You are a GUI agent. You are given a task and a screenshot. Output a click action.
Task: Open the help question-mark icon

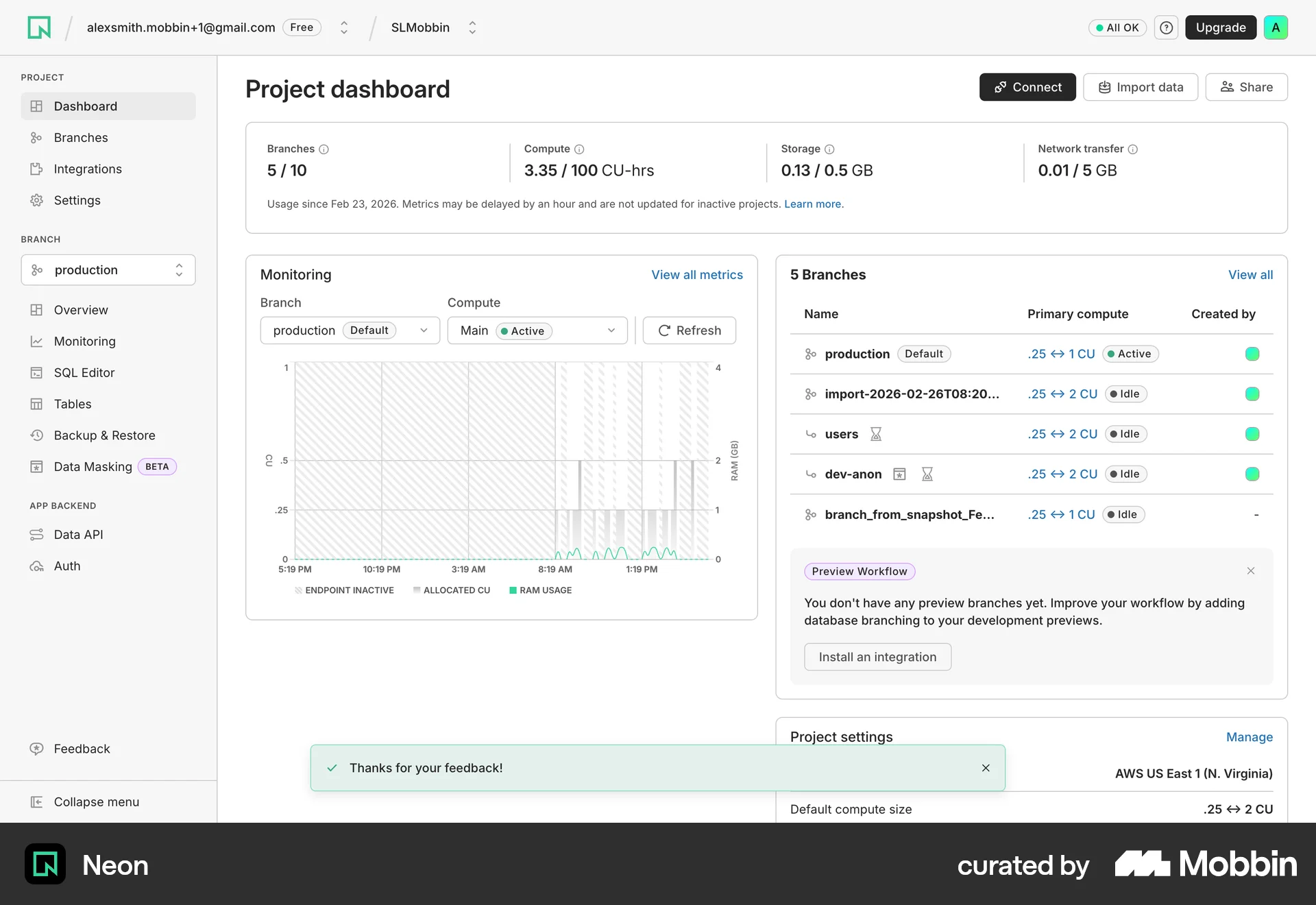(x=1166, y=27)
